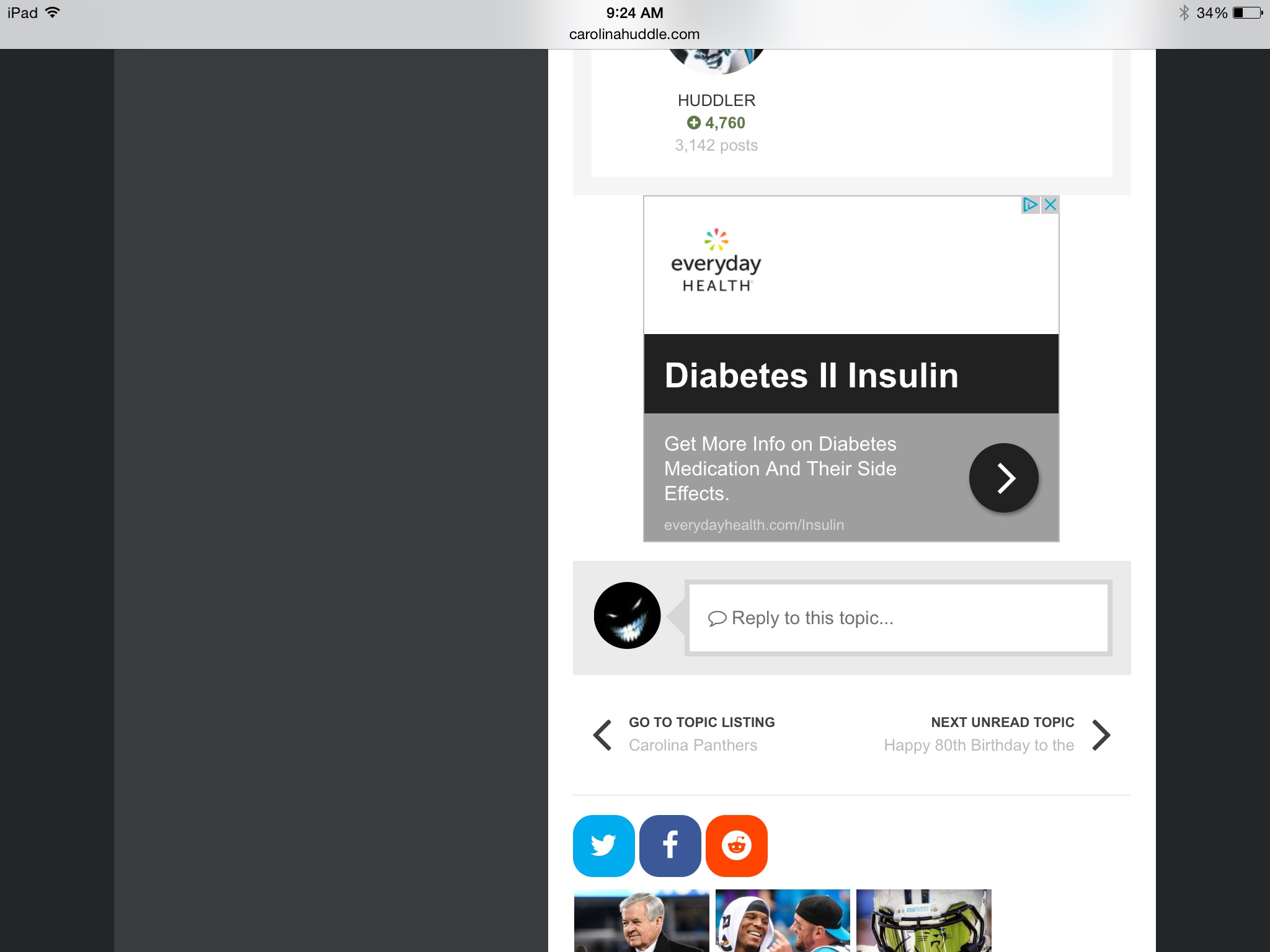Tap the carolinahuddle.com address bar
Viewport: 1270px width, 952px height.
[634, 34]
